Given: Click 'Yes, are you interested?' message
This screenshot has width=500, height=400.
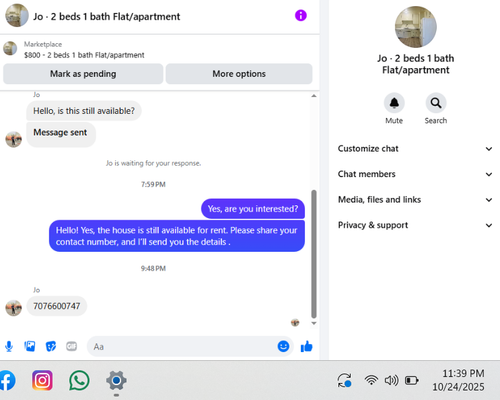Looking at the screenshot, I should point(253,209).
